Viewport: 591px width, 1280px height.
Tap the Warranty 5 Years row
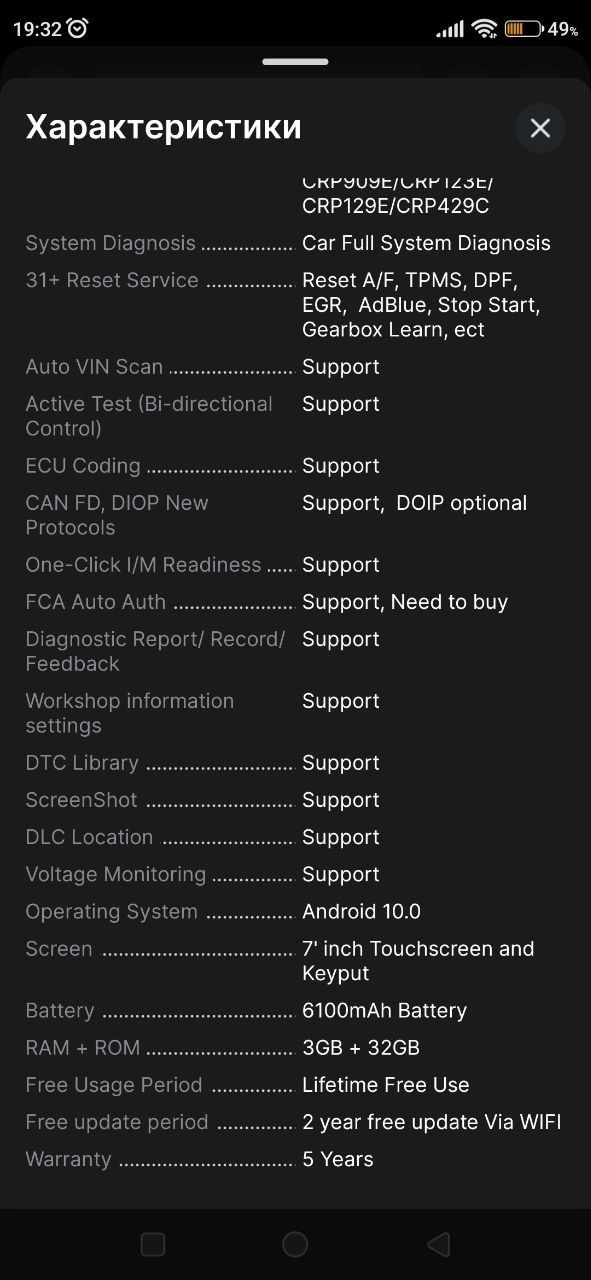pyautogui.click(x=295, y=1159)
